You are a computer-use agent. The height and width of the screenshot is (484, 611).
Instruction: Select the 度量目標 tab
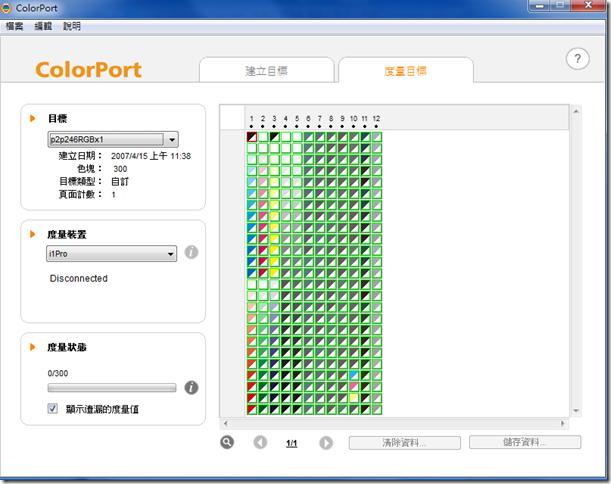pyautogui.click(x=406, y=71)
